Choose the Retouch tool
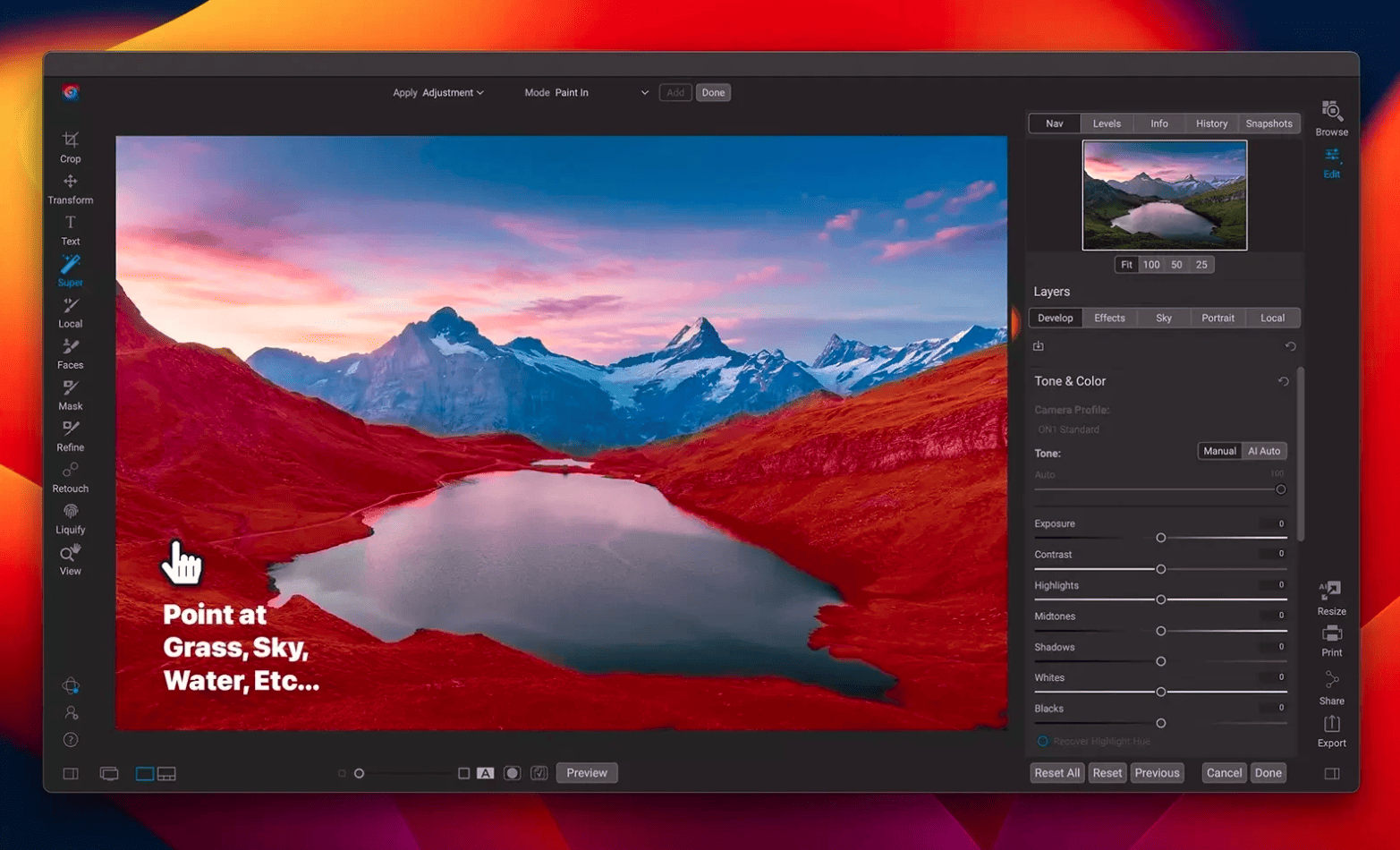1400x850 pixels. [x=71, y=477]
